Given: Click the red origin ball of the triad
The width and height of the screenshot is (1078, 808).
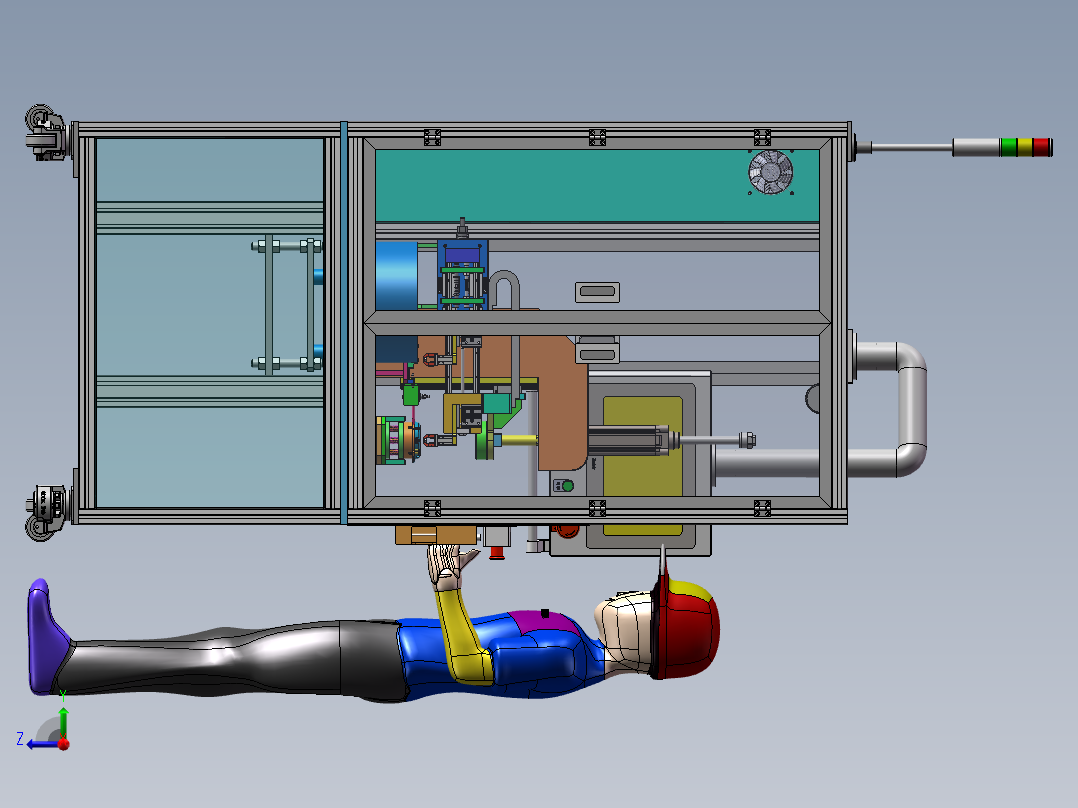Looking at the screenshot, I should tap(64, 744).
